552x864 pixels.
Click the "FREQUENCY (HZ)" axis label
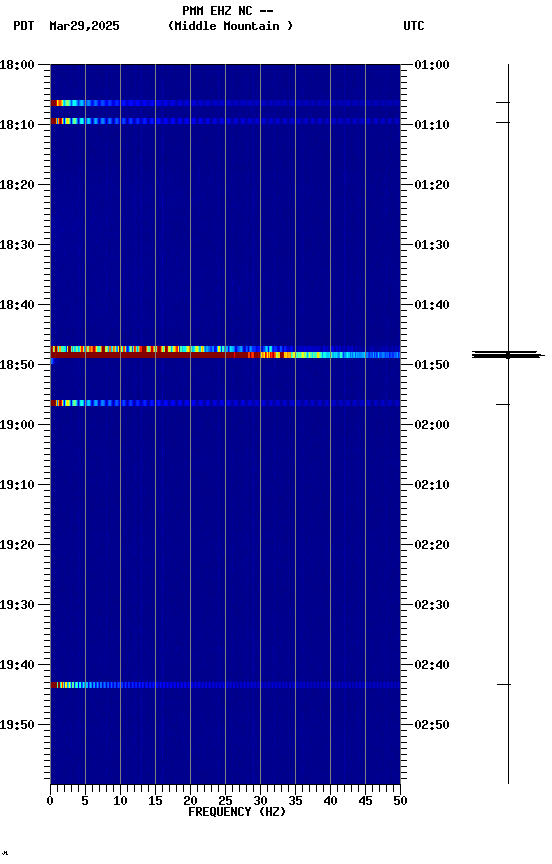click(237, 812)
